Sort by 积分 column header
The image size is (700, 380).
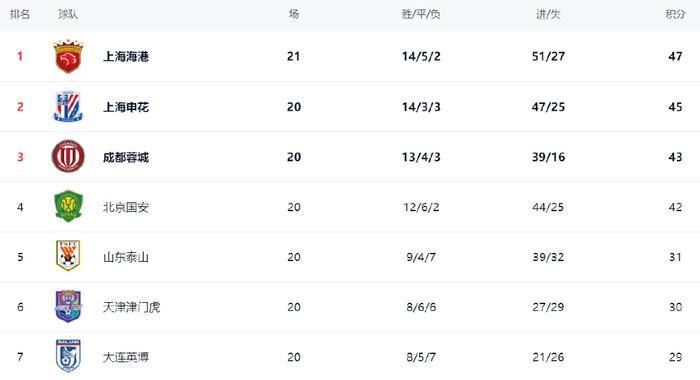[675, 14]
